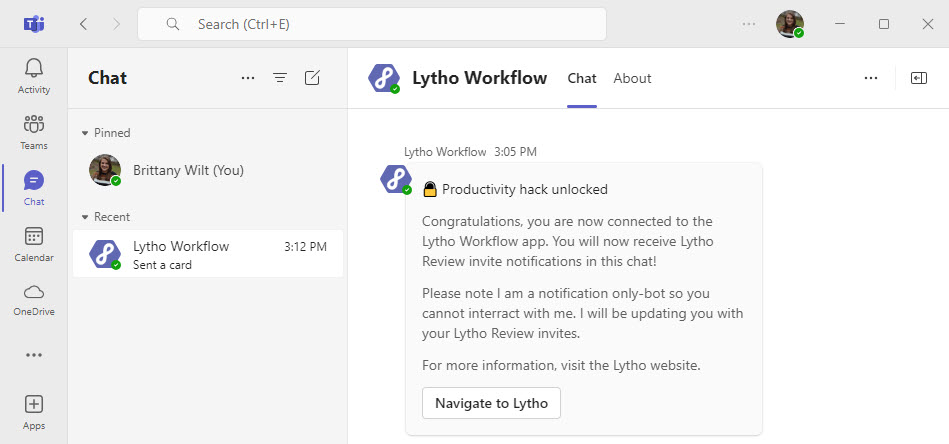Open the Teams section

coord(34,132)
